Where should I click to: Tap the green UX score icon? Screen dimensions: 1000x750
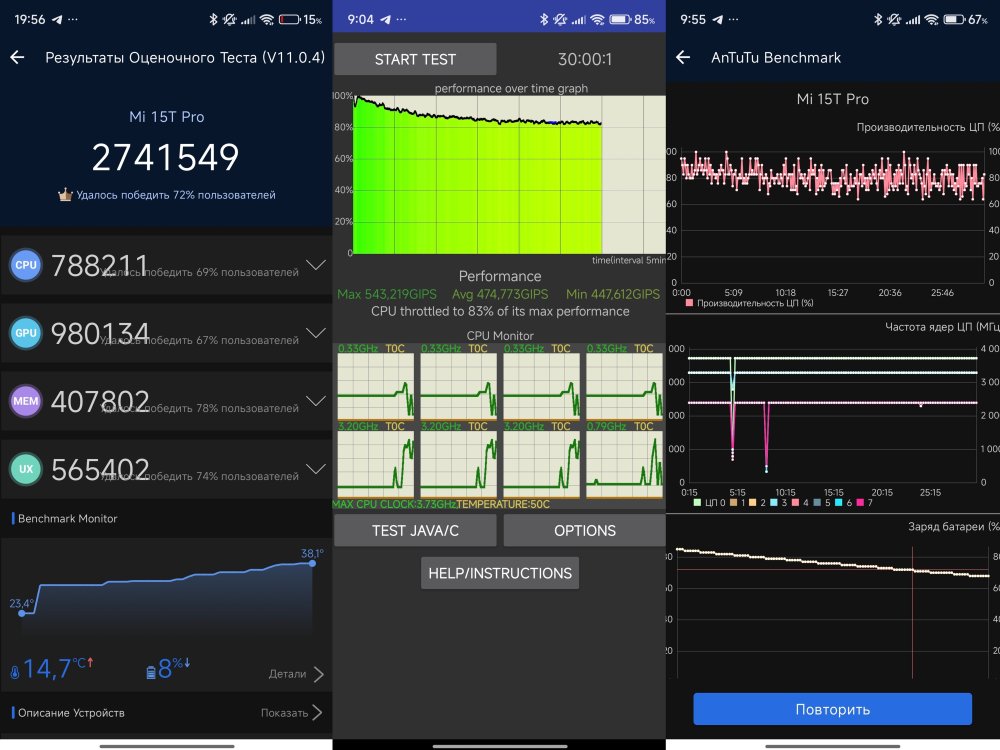click(x=26, y=468)
